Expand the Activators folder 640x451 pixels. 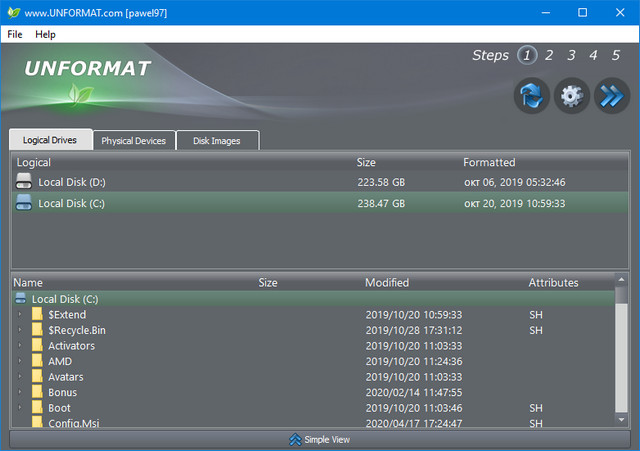coord(20,345)
